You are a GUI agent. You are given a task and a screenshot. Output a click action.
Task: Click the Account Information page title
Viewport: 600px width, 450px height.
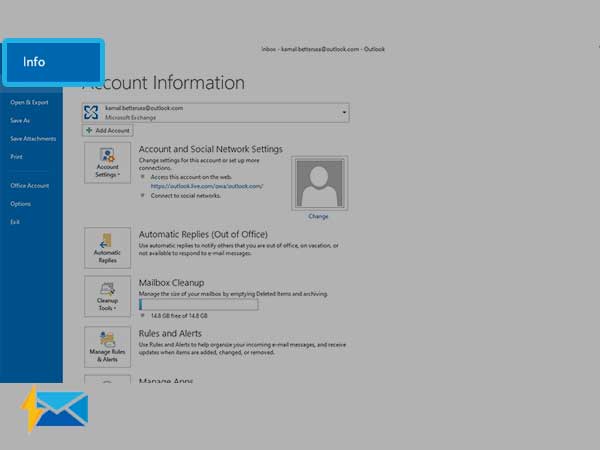(163, 83)
